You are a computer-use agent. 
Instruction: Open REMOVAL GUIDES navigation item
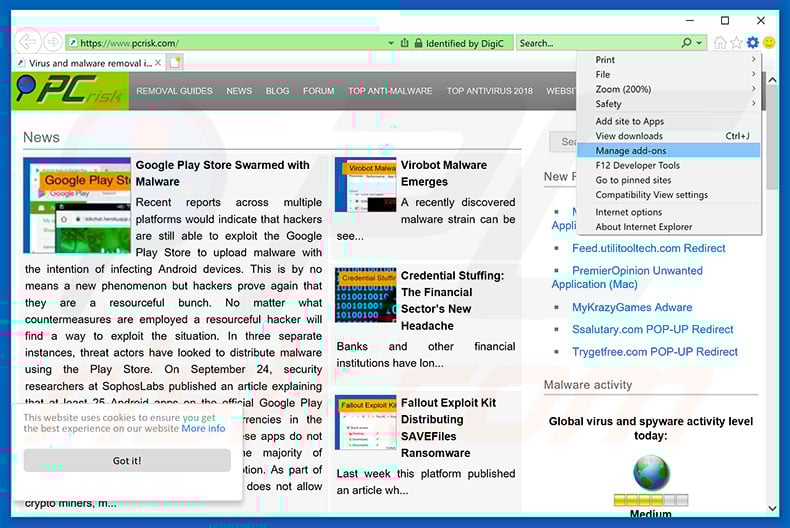(174, 91)
